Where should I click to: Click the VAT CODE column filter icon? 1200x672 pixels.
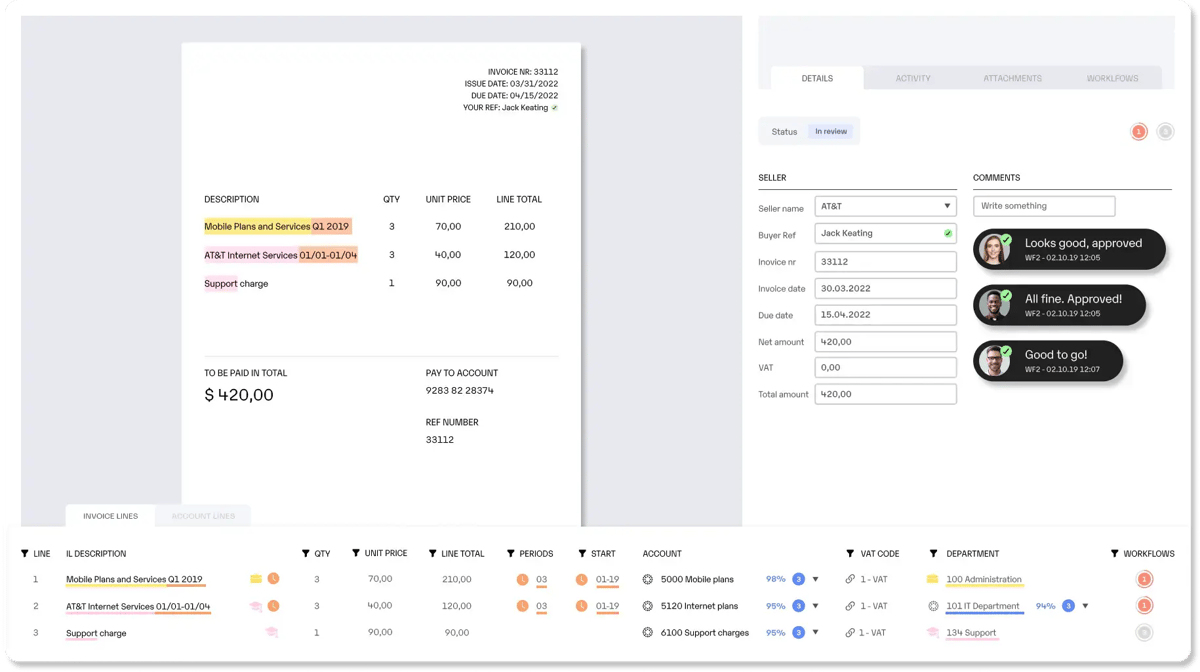(x=850, y=553)
